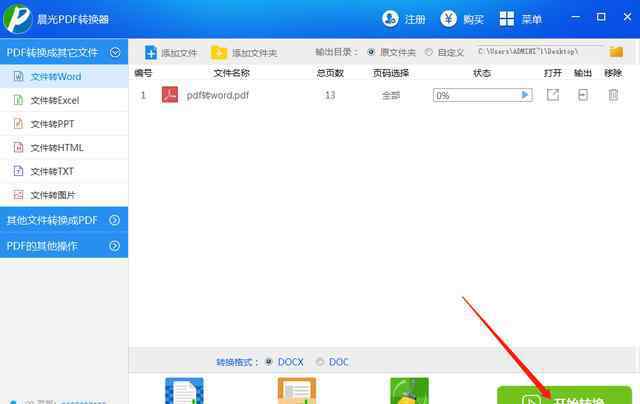This screenshot has height=404, width=640.
Task: Click the 文件转图片 sidebar icon
Action: (18, 195)
